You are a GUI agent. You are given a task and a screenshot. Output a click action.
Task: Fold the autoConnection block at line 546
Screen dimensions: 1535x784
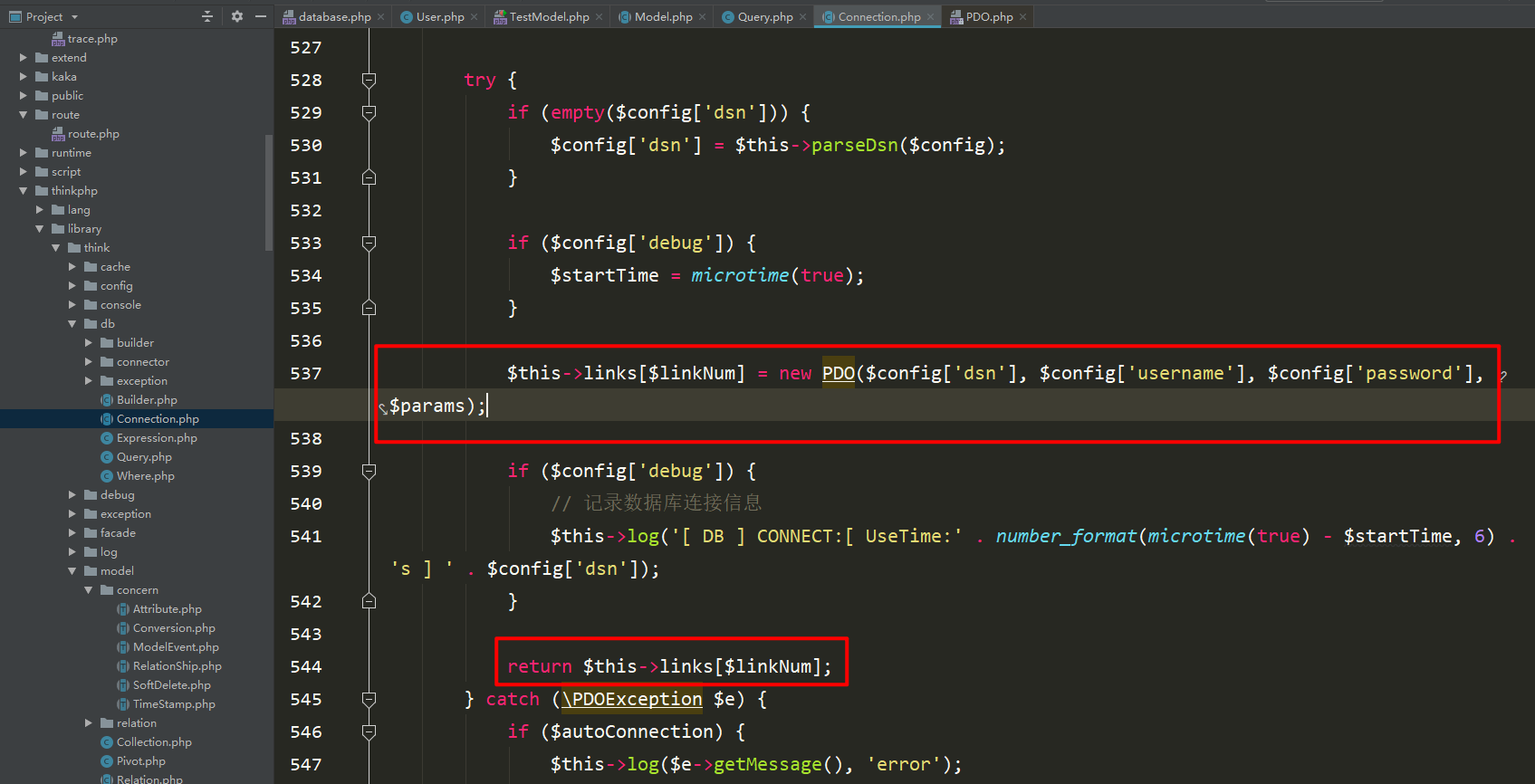(369, 731)
